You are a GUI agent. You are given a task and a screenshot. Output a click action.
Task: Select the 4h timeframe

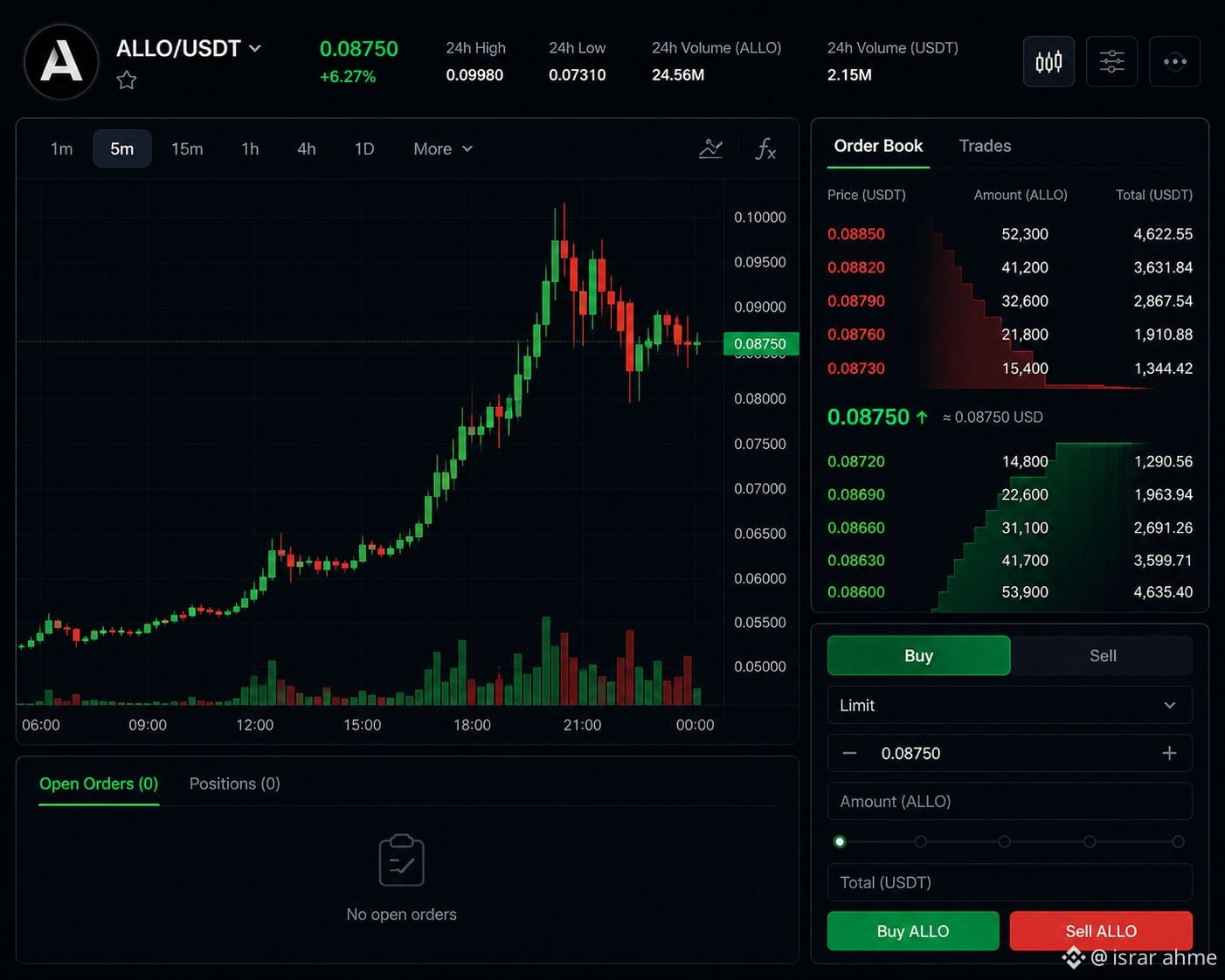(x=307, y=148)
